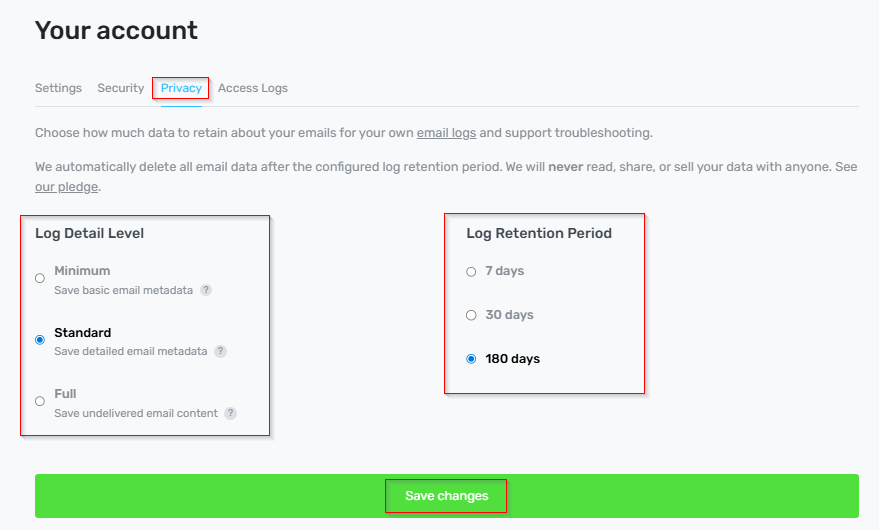Click the Log Detail Level heading
This screenshot has width=879, height=530.
pos(90,233)
